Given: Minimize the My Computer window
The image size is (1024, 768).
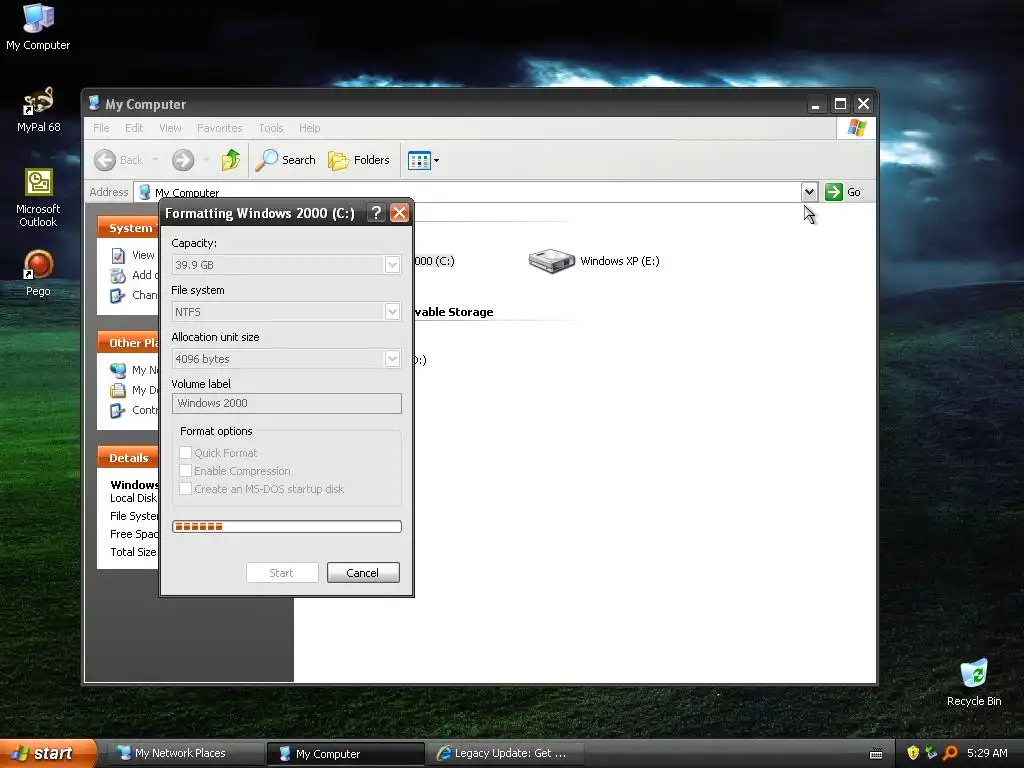Looking at the screenshot, I should [x=815, y=104].
